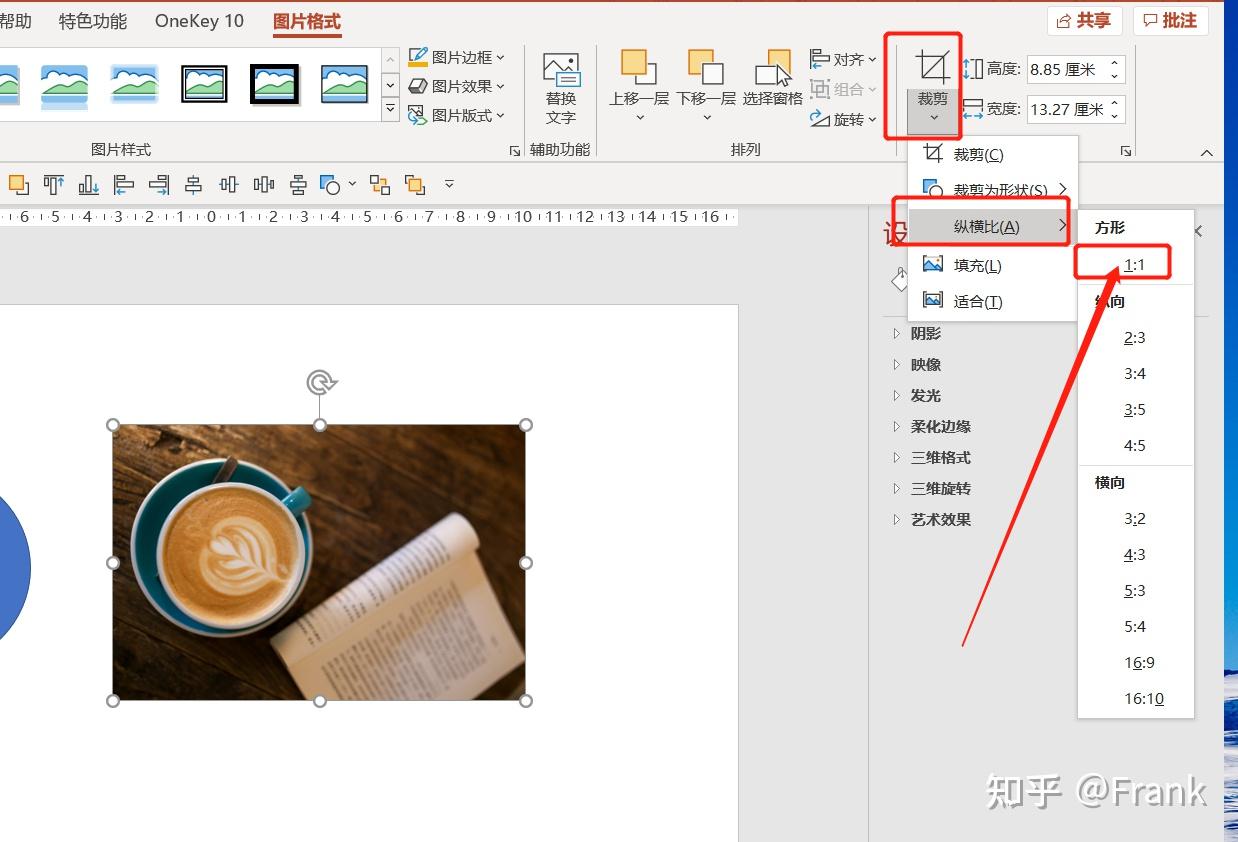Expand the Glow (发光) section
The width and height of the screenshot is (1238, 842).
tap(926, 395)
